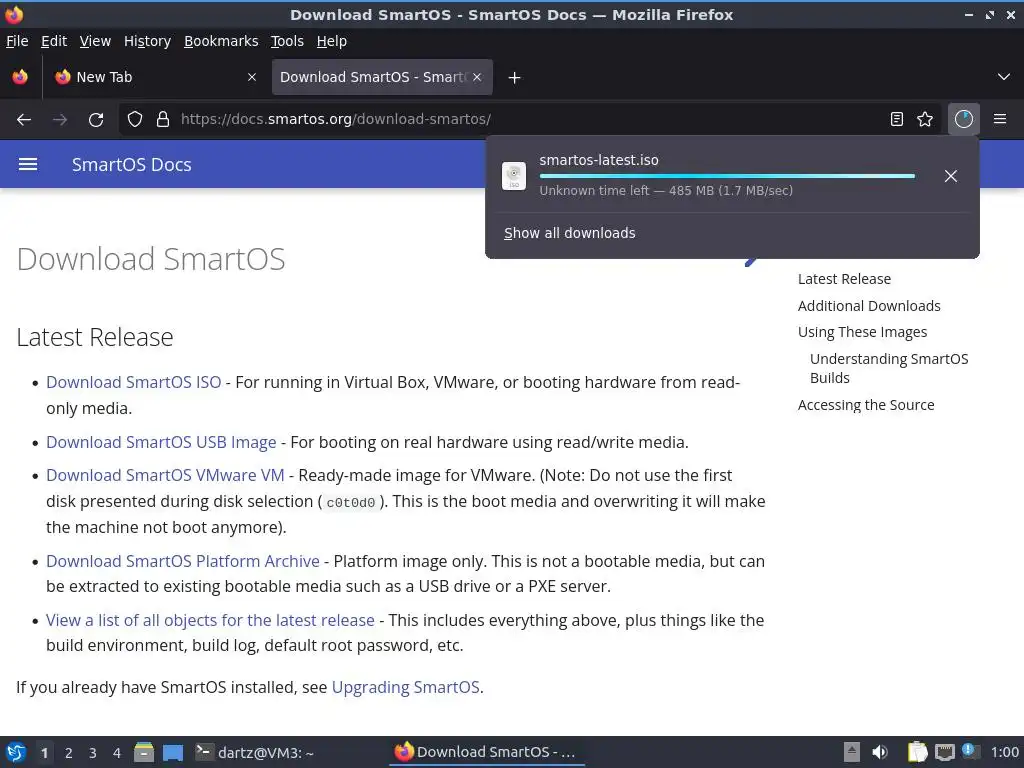Open the Help menu
The width and height of the screenshot is (1024, 768).
point(332,41)
